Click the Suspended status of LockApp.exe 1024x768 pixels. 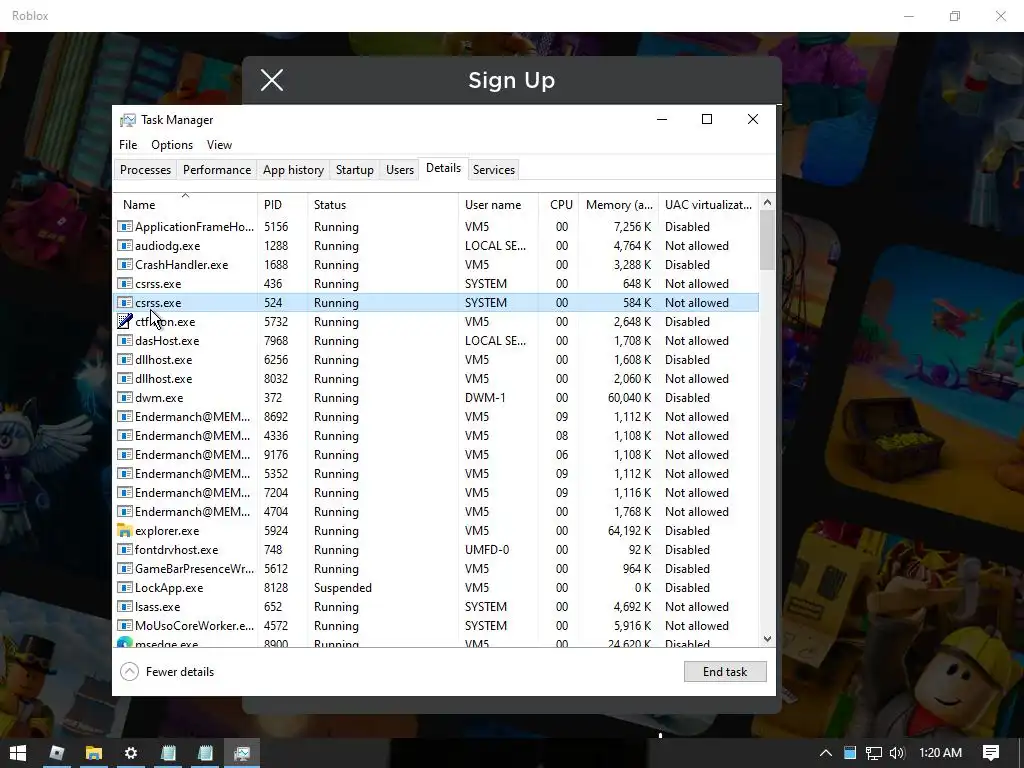point(342,588)
